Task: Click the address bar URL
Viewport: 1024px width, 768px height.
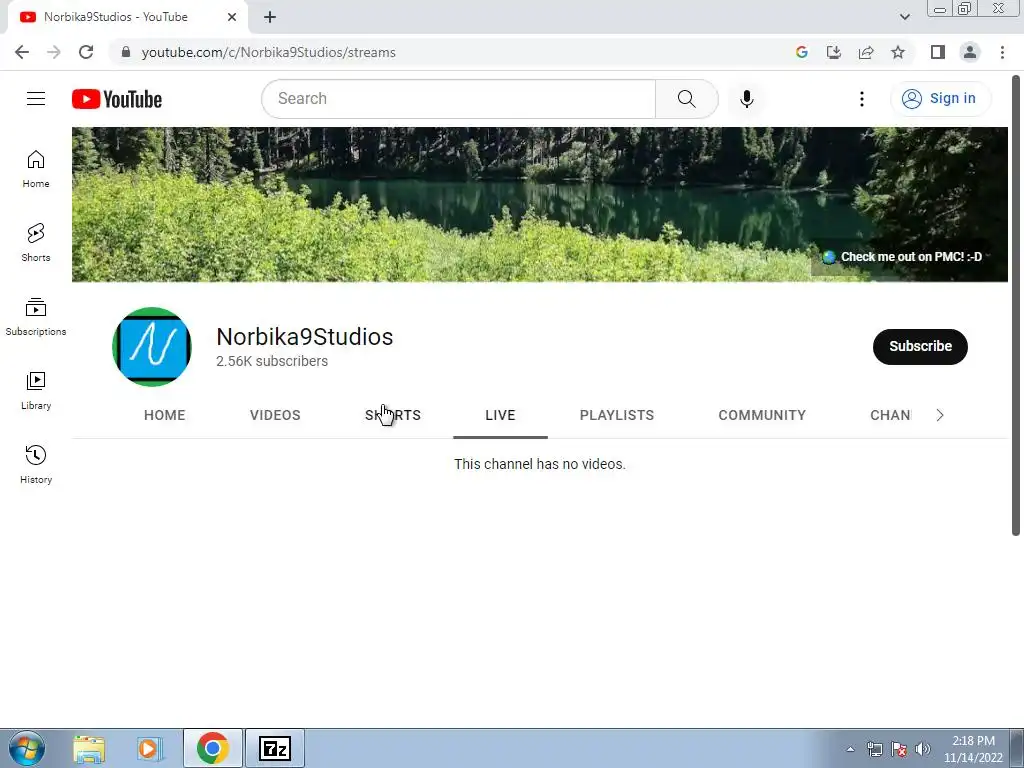Action: coord(268,52)
